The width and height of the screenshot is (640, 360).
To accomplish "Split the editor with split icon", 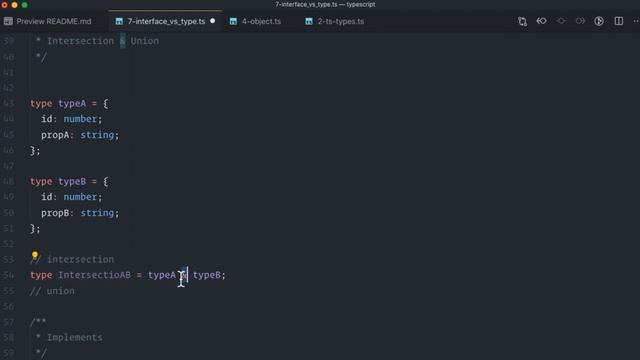I will coord(619,21).
